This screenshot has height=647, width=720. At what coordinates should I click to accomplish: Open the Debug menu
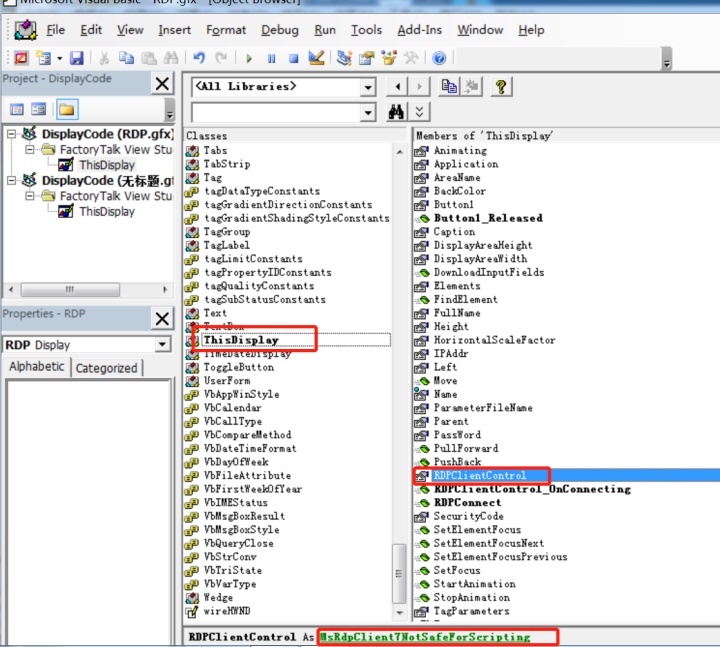280,30
